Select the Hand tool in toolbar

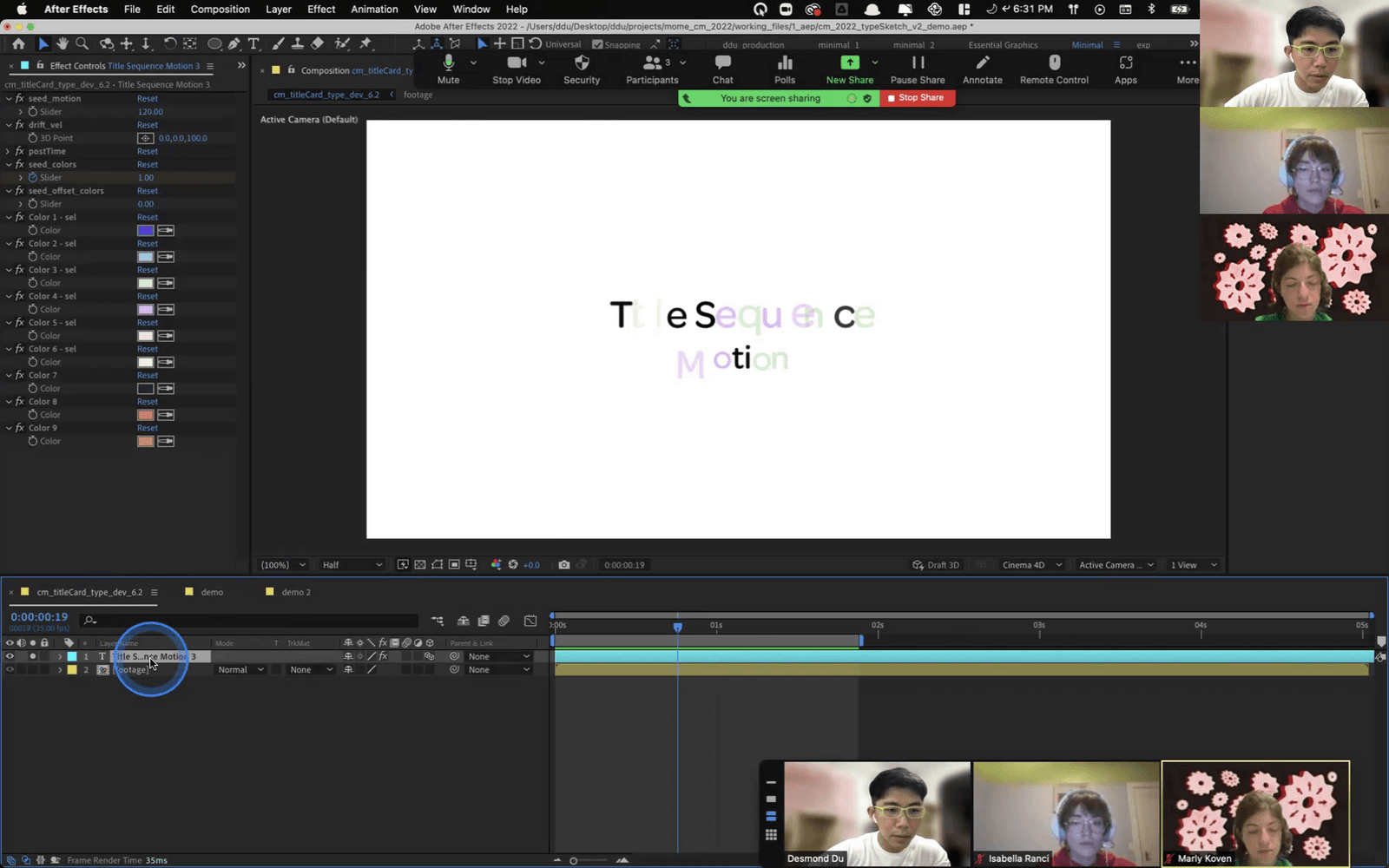tap(63, 43)
